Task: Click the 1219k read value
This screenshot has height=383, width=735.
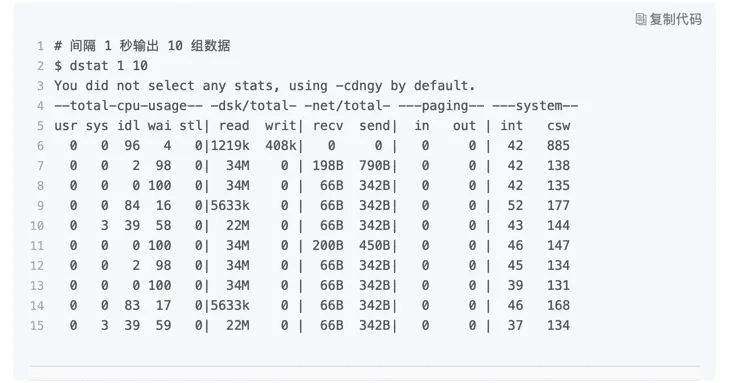Action: pos(230,146)
